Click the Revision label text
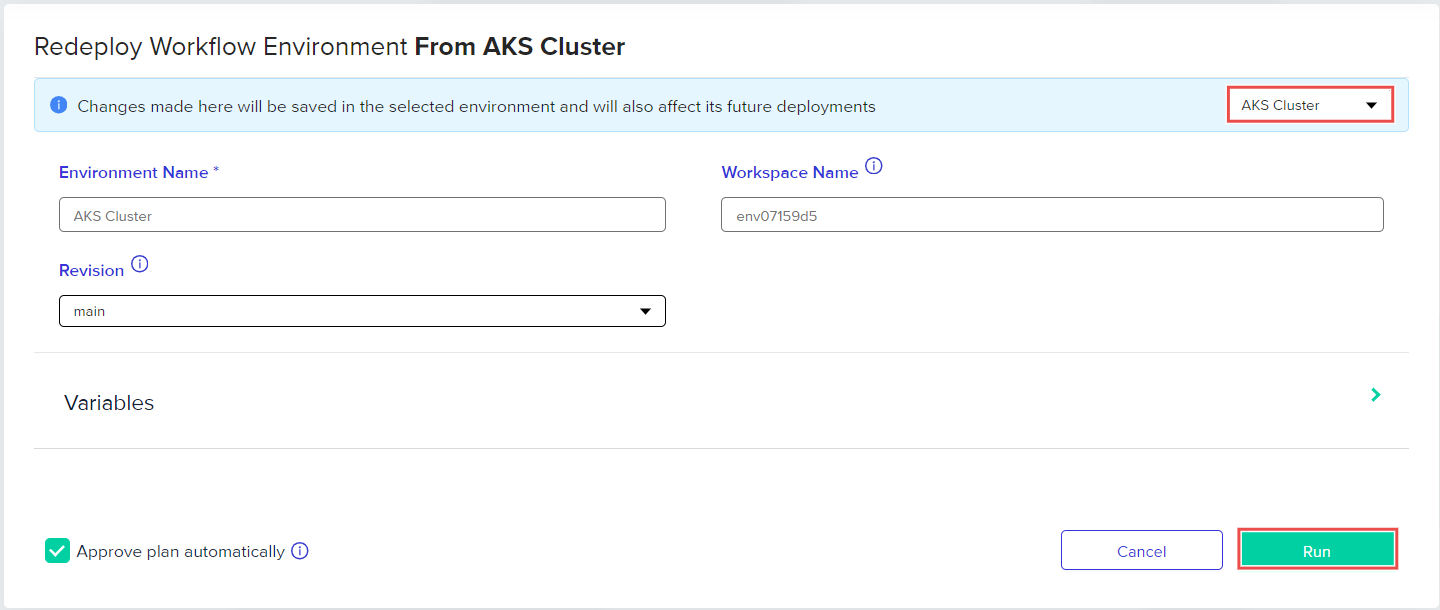The height and width of the screenshot is (610, 1440). coord(92,270)
